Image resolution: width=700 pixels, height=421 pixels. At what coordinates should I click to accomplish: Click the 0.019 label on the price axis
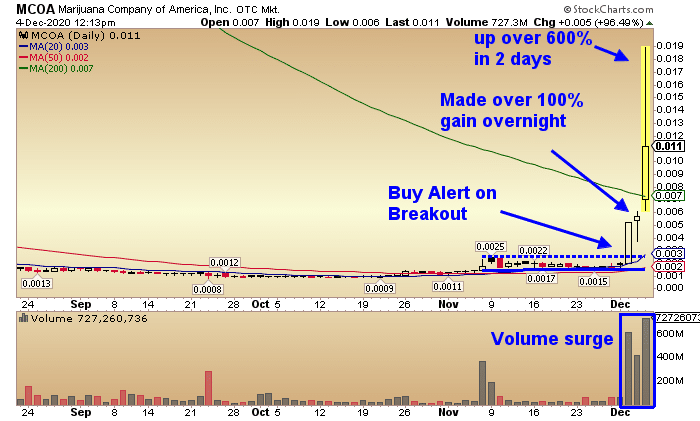pos(670,46)
